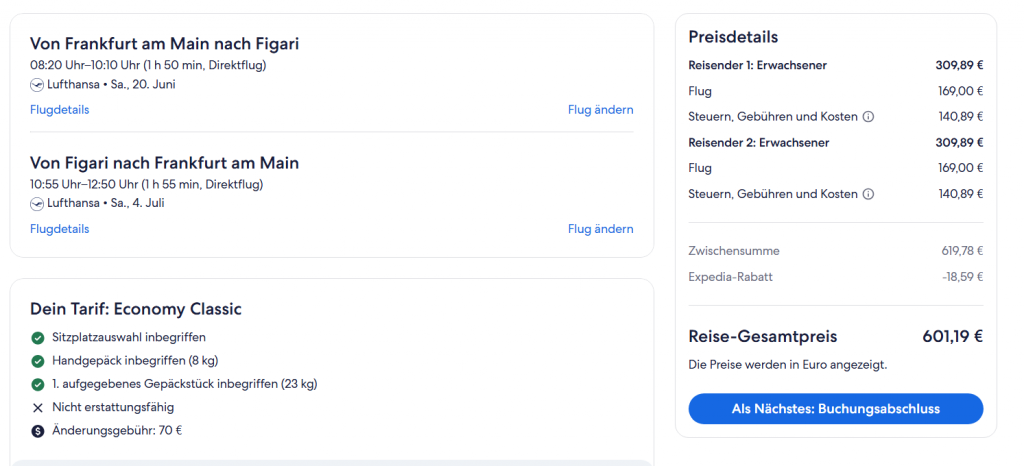This screenshot has height=466, width=1024.
Task: Click Flug ändern for the outbound flight
Action: pos(600,110)
